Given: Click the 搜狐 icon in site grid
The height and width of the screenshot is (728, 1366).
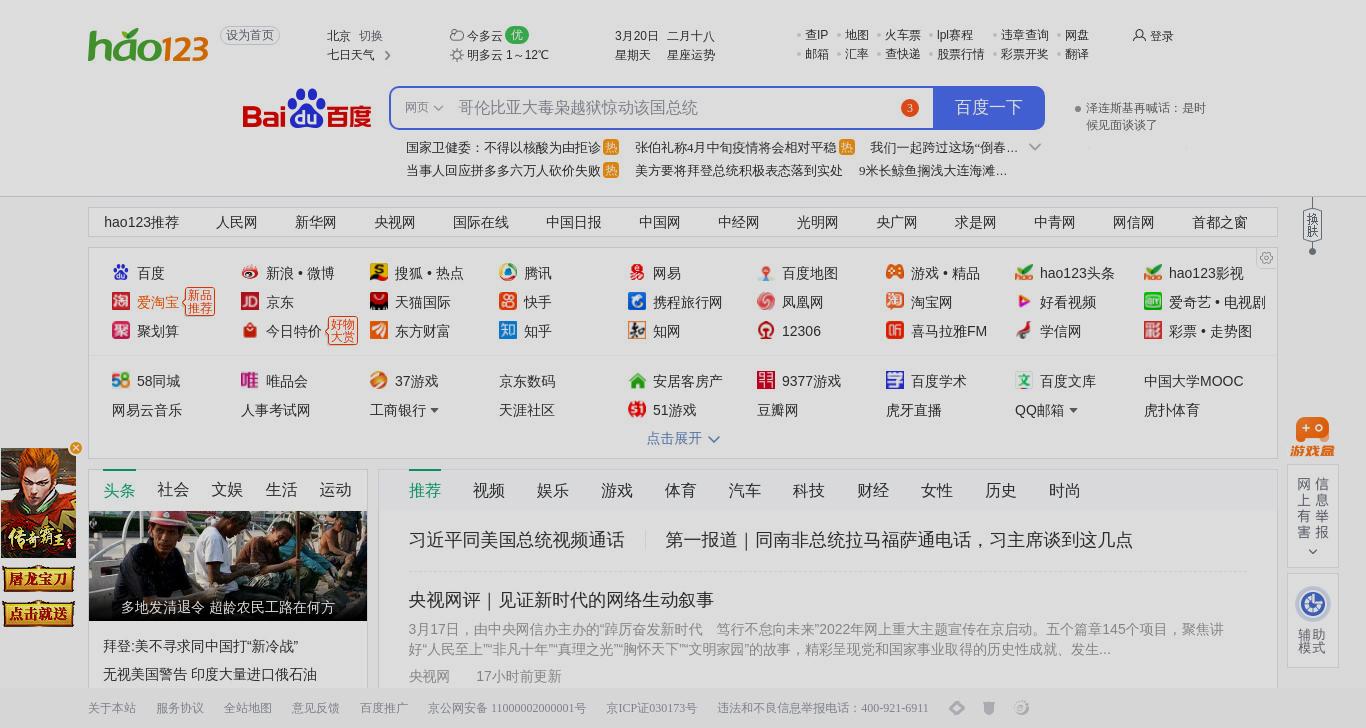Looking at the screenshot, I should tap(379, 272).
